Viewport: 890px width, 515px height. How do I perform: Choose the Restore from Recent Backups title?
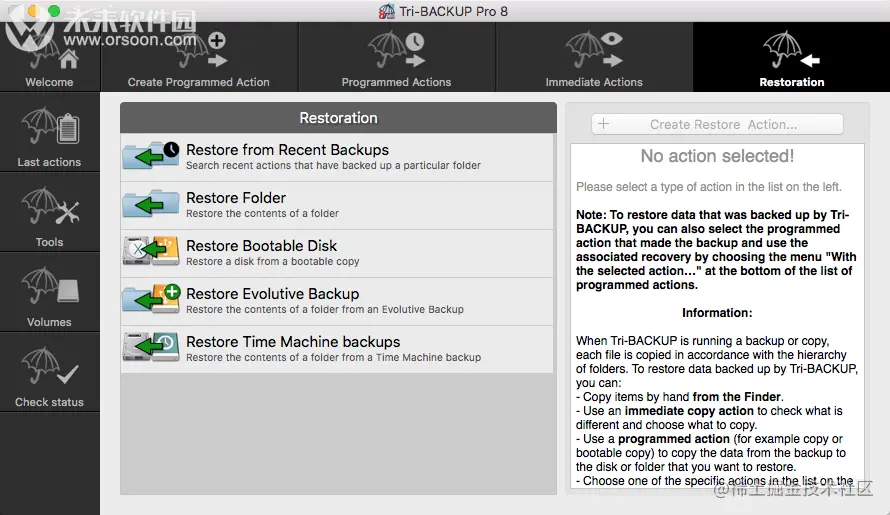tap(287, 150)
